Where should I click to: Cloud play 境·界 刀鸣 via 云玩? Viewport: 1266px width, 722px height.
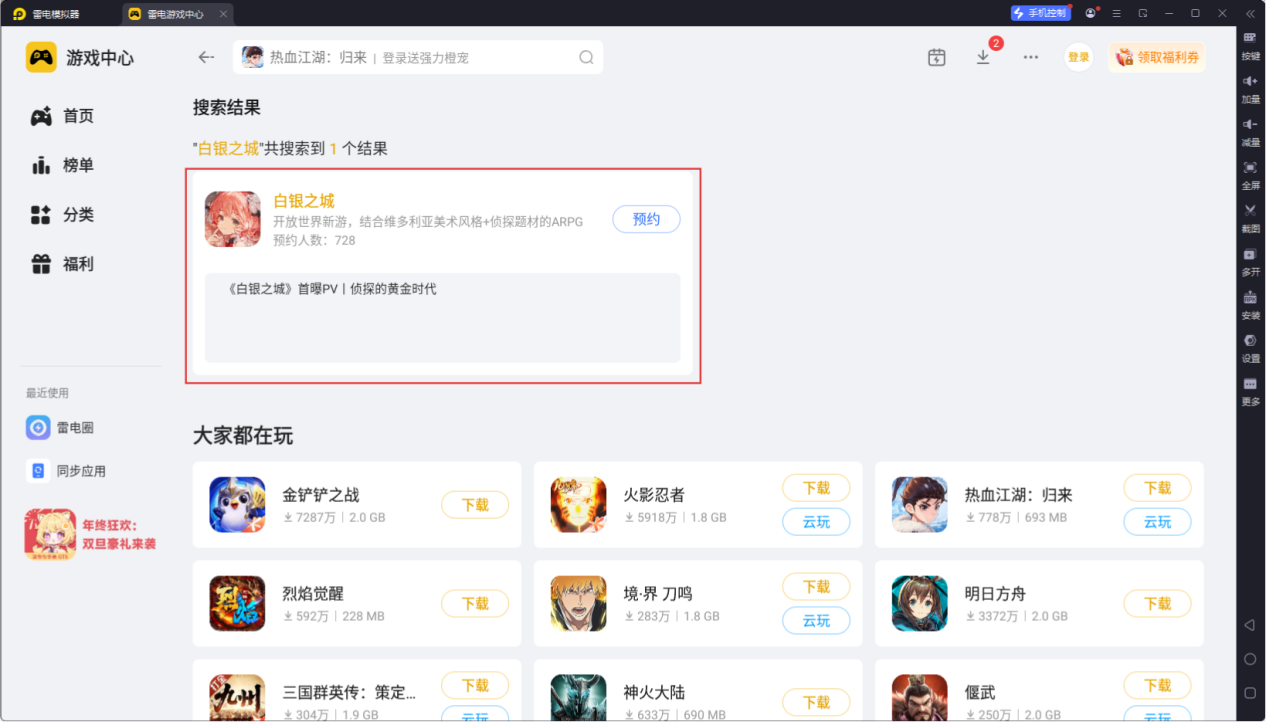click(816, 621)
